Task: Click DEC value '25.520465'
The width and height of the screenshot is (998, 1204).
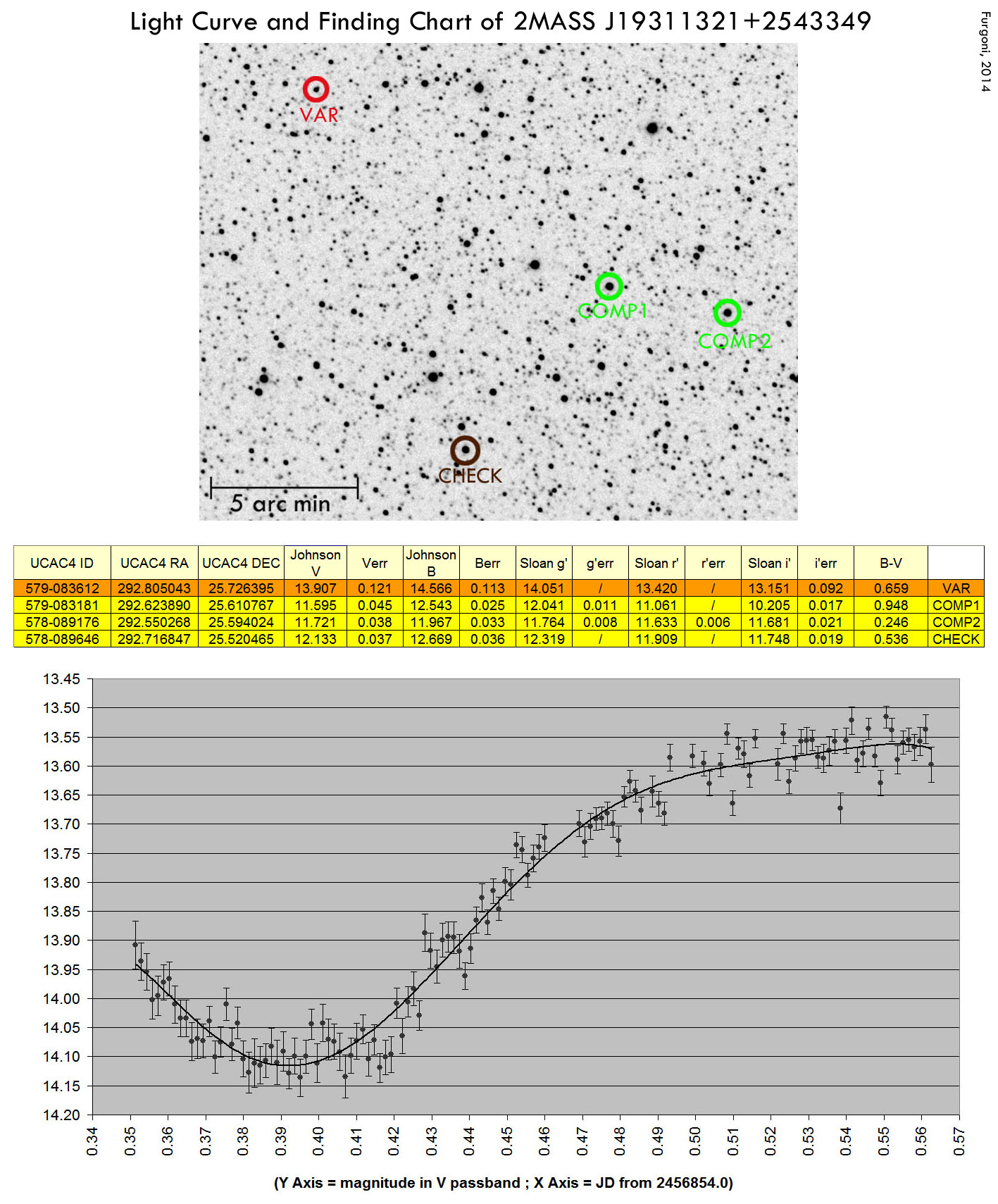Action: [241, 639]
